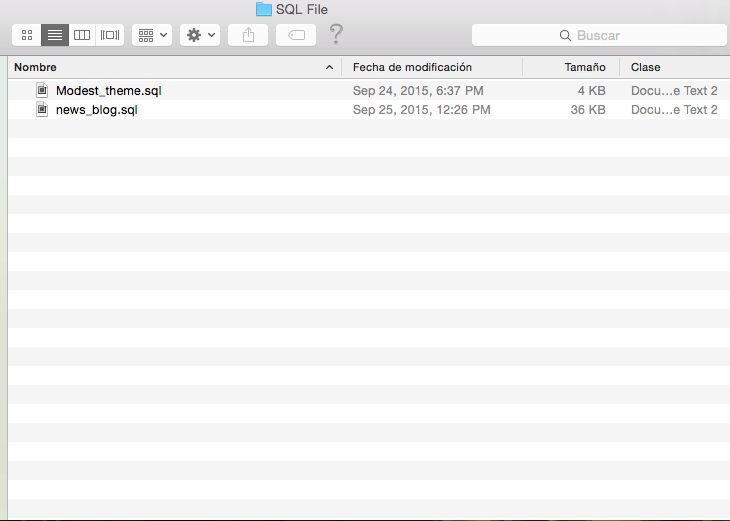Image resolution: width=730 pixels, height=521 pixels.
Task: Open the arrange items dropdown
Action: click(152, 35)
